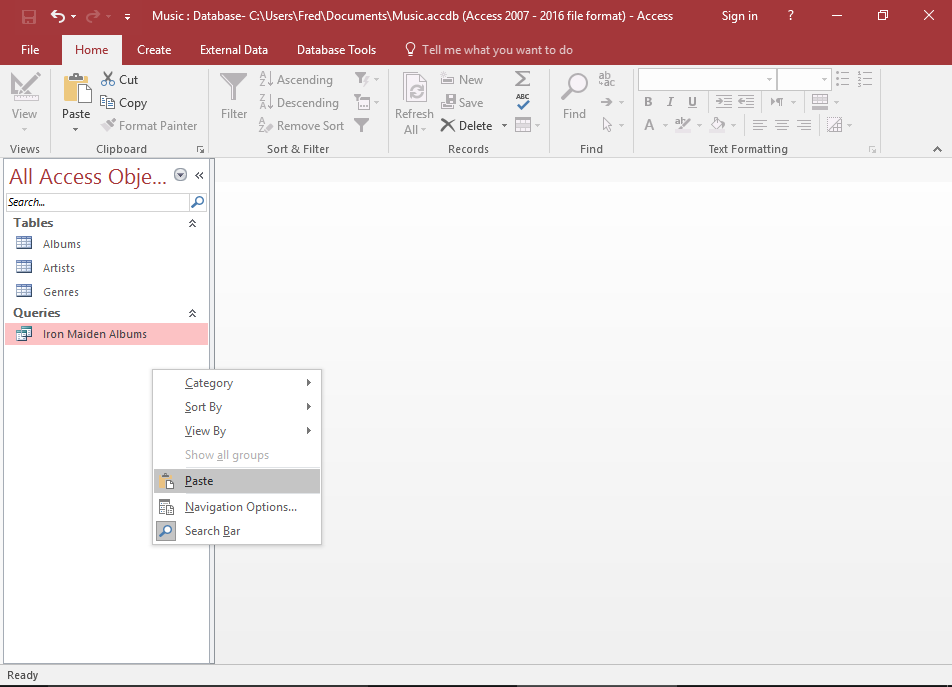Collapse the ribbon with the arrow
Image resolution: width=952 pixels, height=687 pixels.
937,149
